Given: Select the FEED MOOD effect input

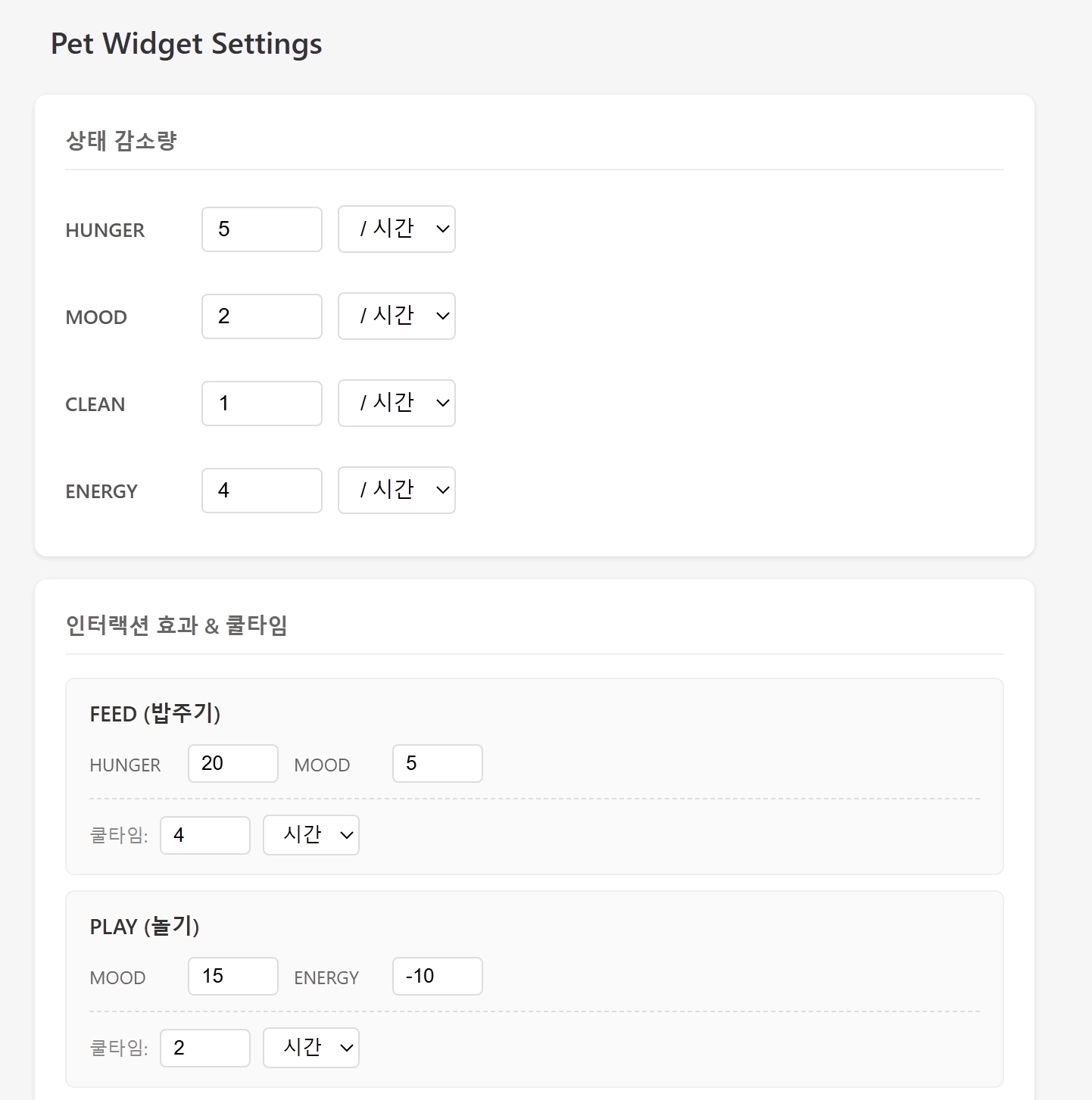Looking at the screenshot, I should tap(437, 763).
